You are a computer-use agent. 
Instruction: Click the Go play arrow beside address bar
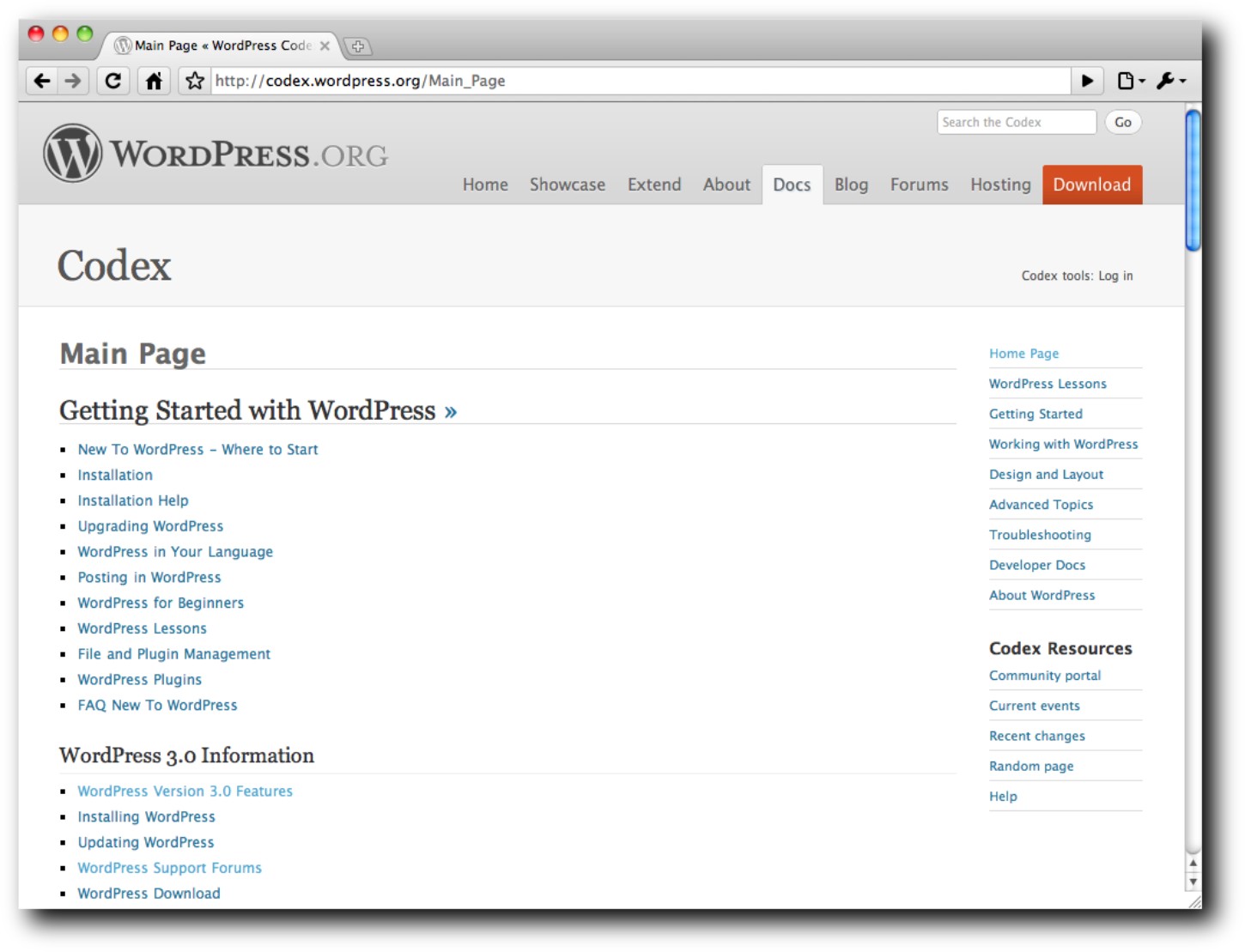click(x=1087, y=81)
